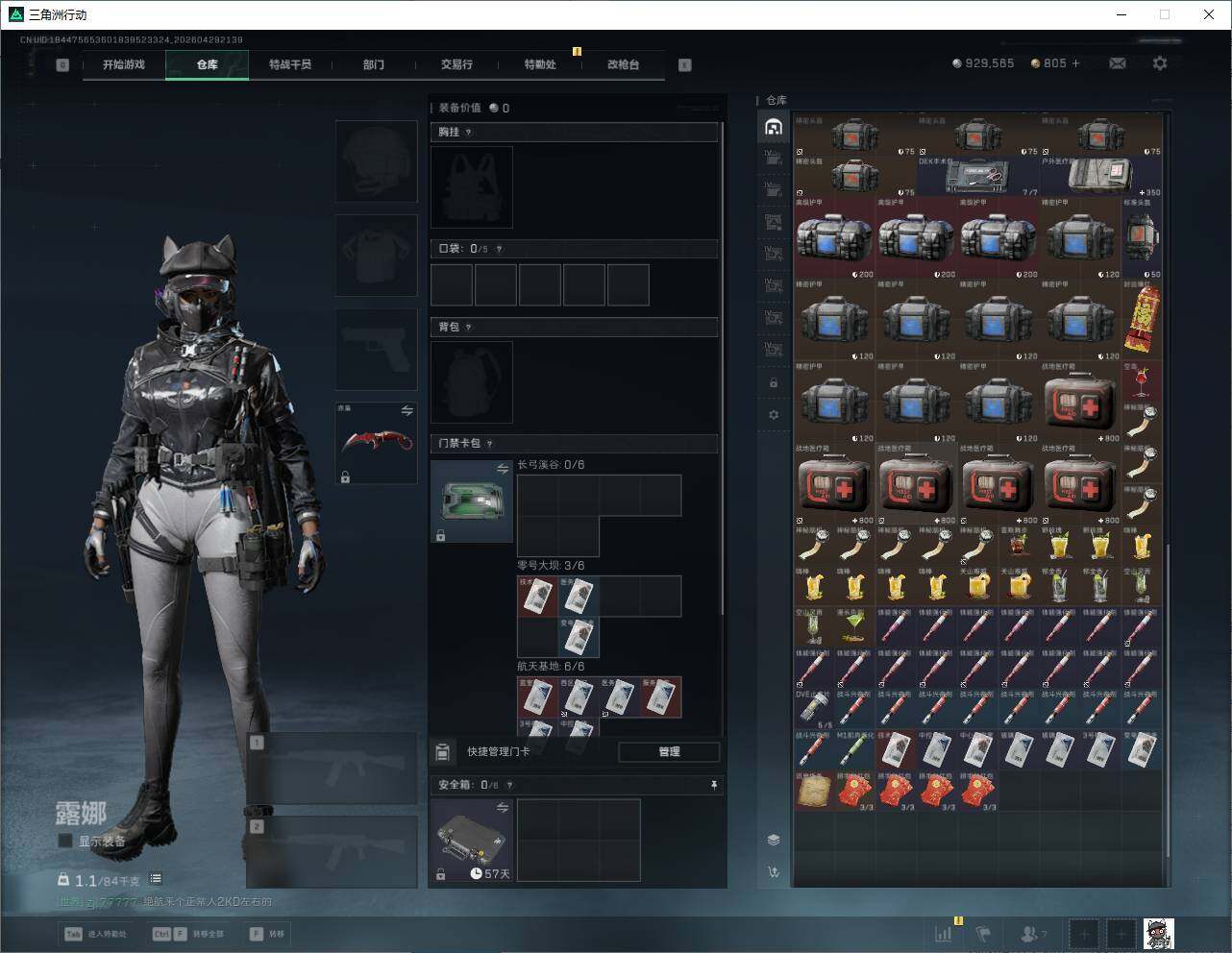Screen dimensions: 1232x953
Task: Click the 航天基地: 6/6 label
Action: pos(551,667)
